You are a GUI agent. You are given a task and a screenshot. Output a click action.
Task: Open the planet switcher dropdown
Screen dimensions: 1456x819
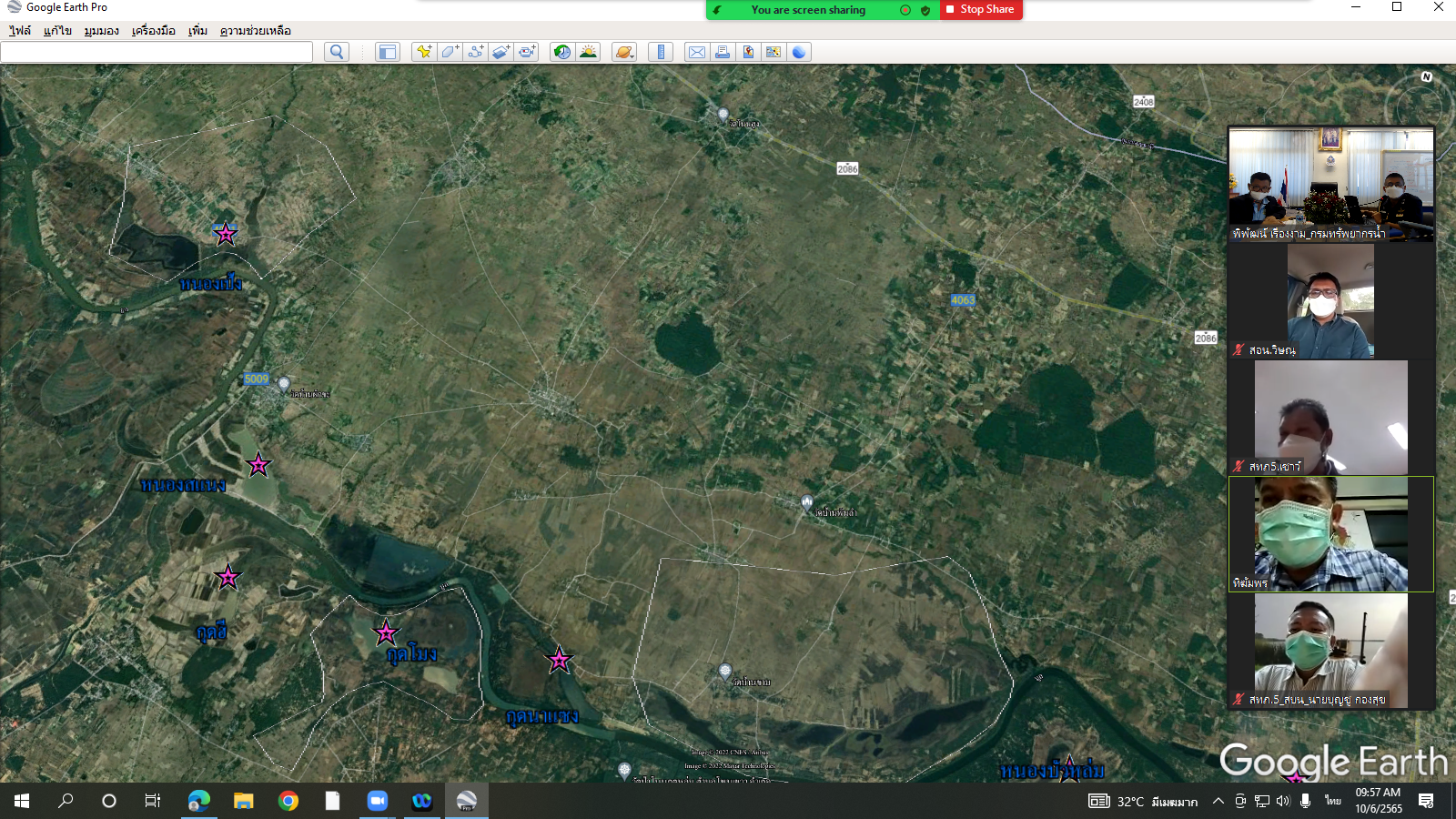tap(623, 52)
